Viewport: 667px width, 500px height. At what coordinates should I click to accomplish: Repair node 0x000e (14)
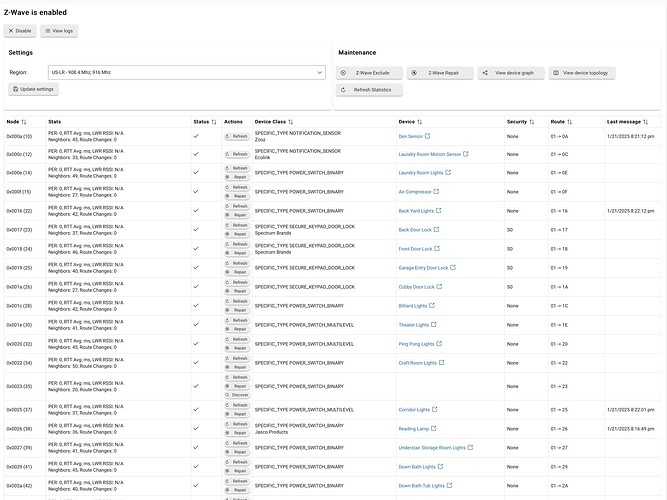[237, 177]
